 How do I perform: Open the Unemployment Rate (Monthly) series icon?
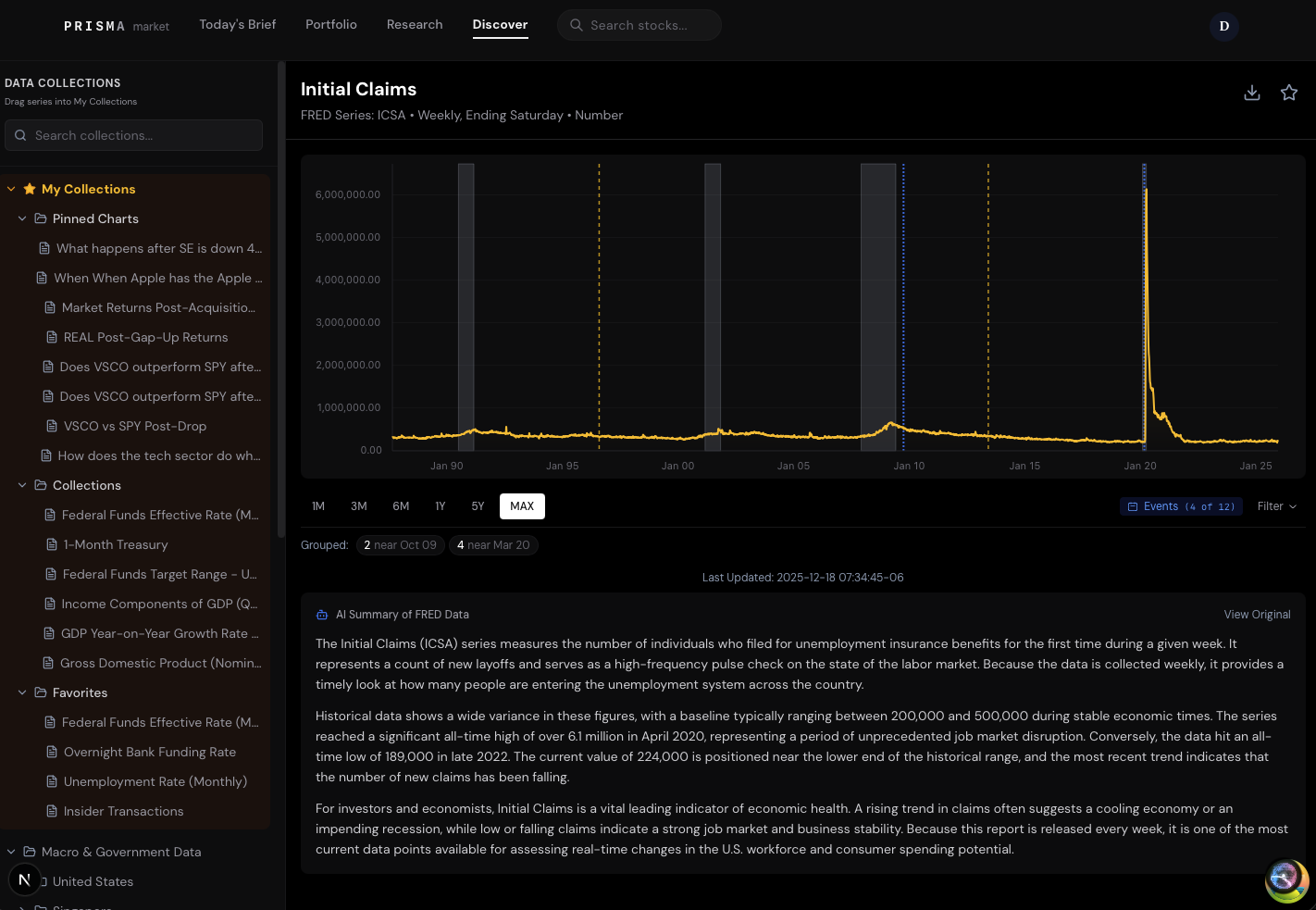(50, 781)
